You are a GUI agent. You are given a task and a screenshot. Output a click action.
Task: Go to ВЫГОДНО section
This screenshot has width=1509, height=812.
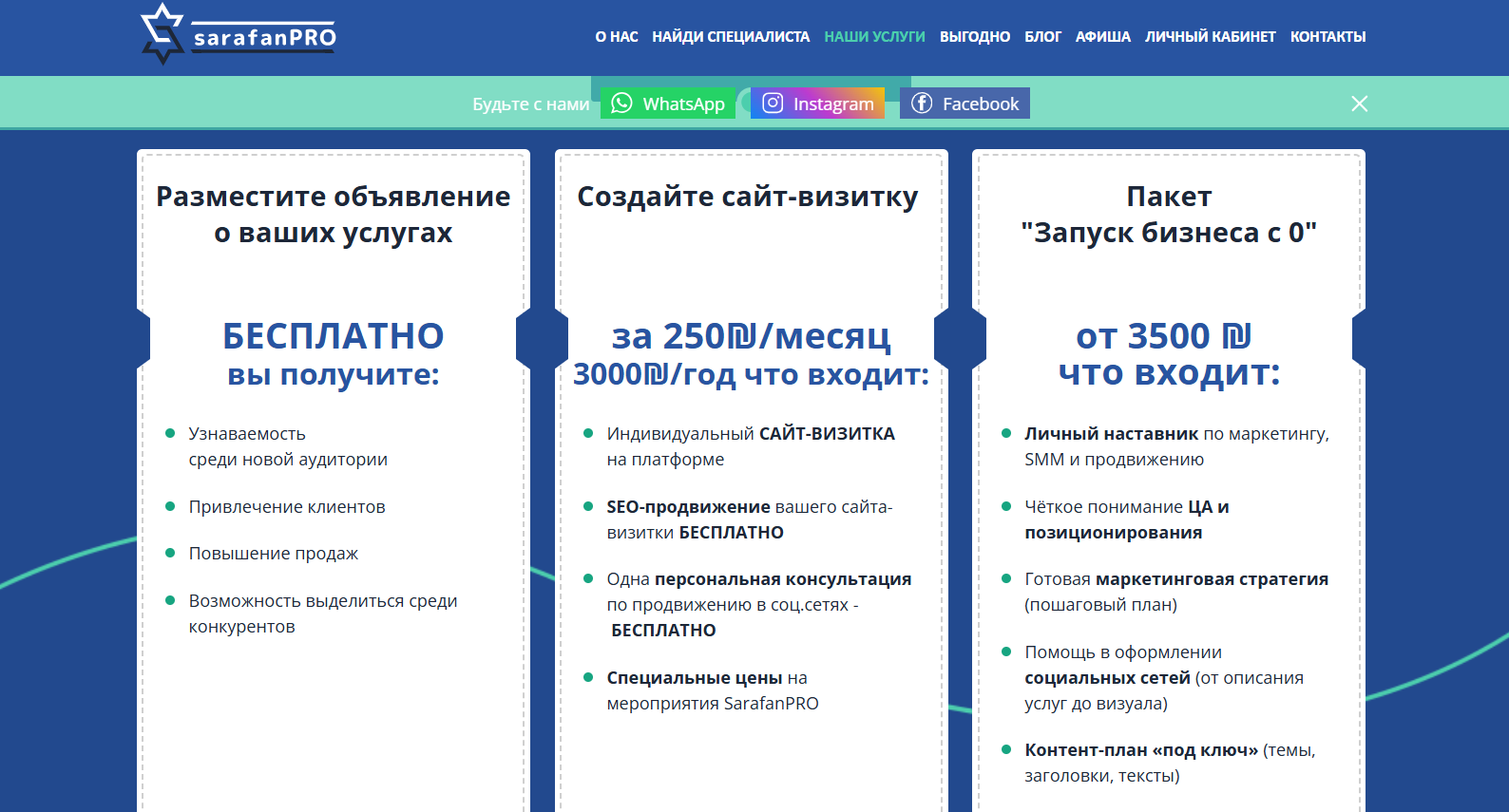[x=974, y=37]
